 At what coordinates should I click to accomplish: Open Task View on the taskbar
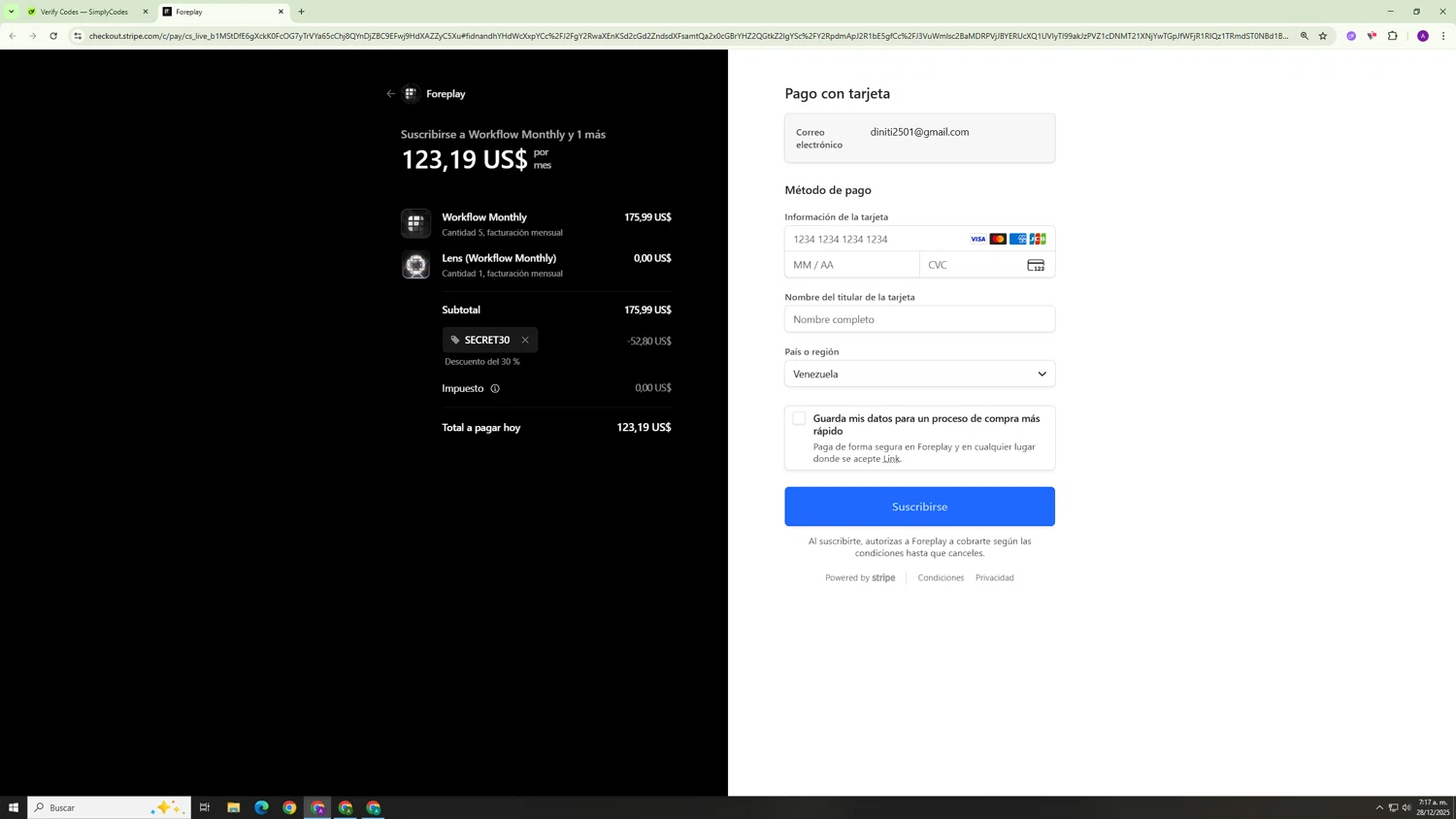coord(205,807)
